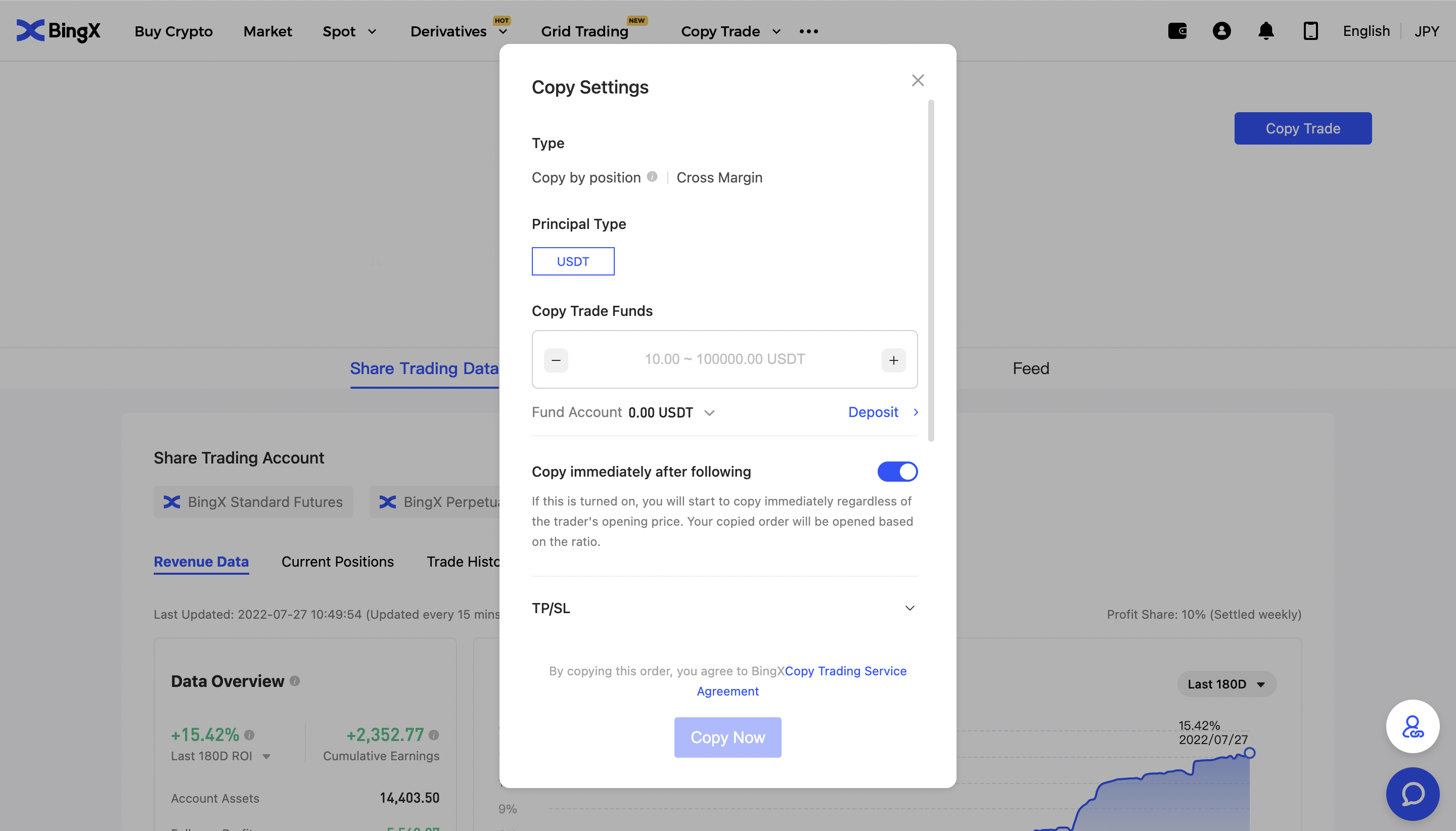The width and height of the screenshot is (1456, 831).
Task: Open the Fund Account dropdown
Action: tap(709, 412)
